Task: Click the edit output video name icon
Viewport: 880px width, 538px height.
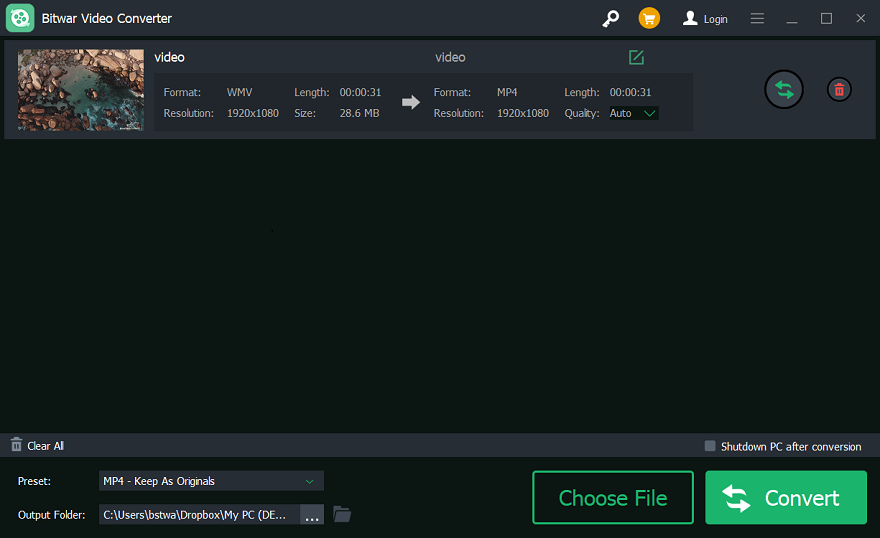Action: [636, 57]
